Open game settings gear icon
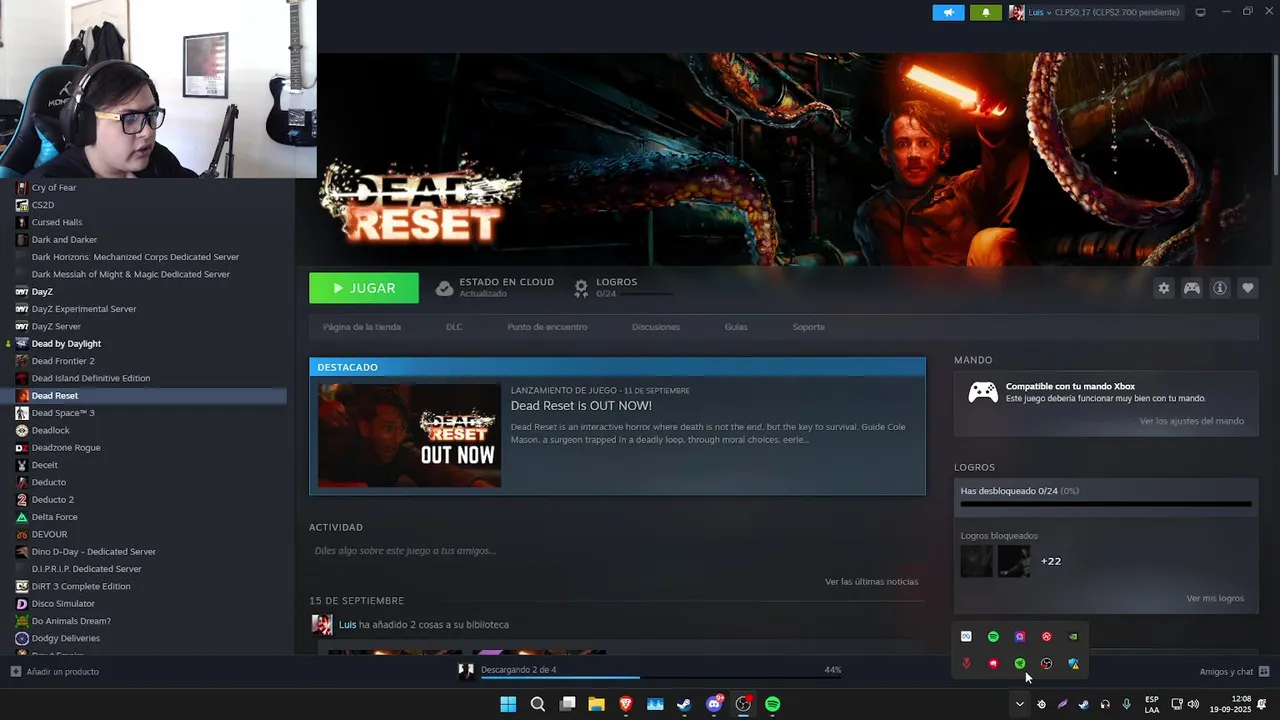The image size is (1280, 720). tap(1163, 288)
